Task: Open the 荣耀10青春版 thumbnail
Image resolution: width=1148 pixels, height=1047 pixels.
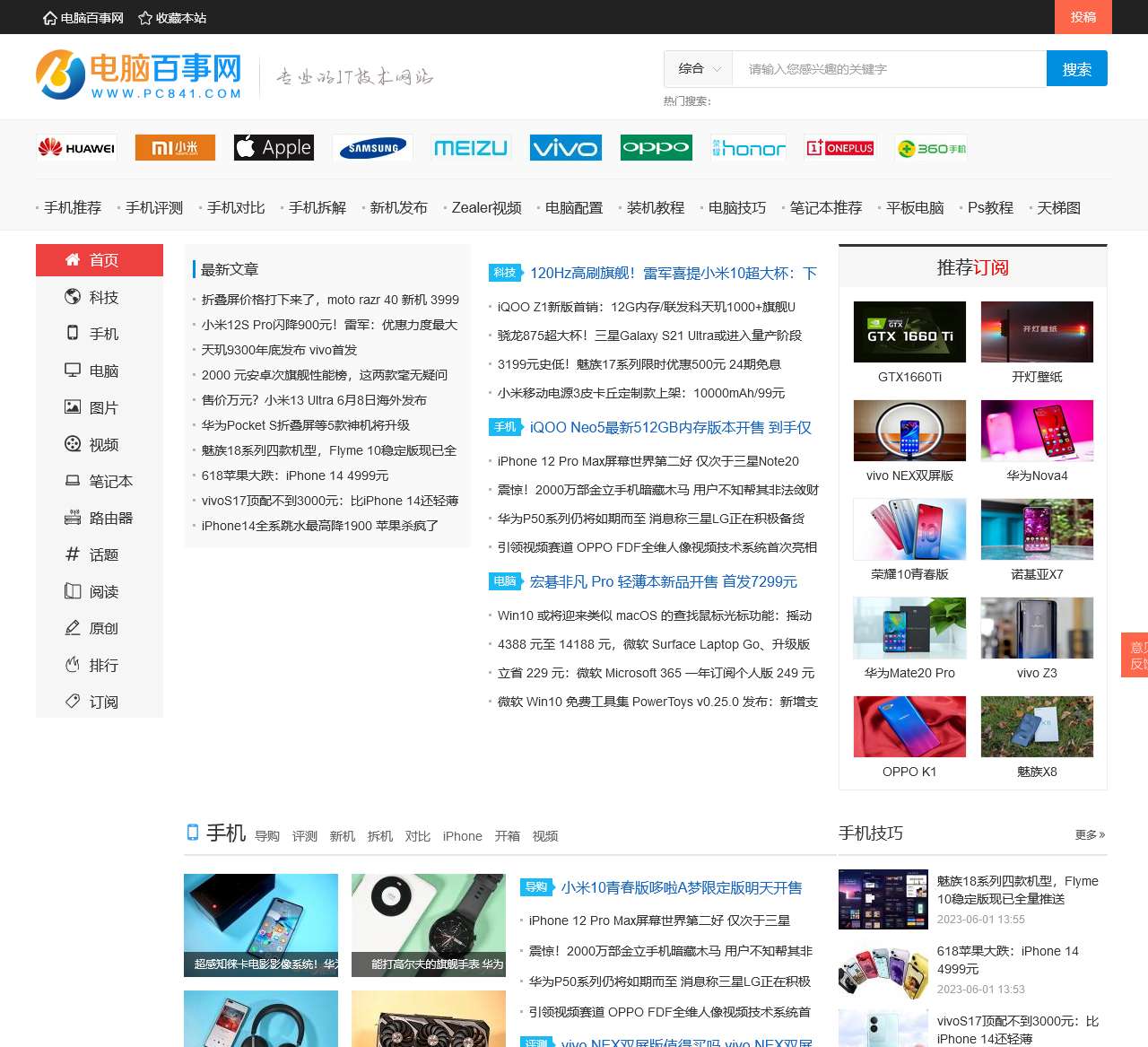Action: (909, 529)
